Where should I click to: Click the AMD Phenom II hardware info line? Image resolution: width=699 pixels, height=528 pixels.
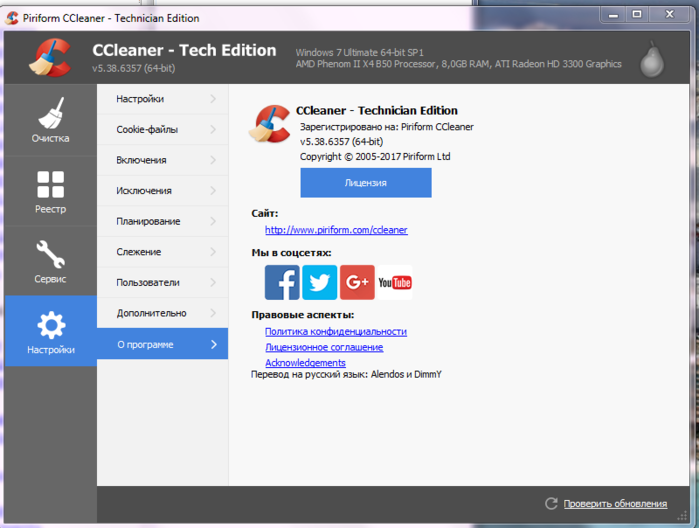tap(458, 64)
